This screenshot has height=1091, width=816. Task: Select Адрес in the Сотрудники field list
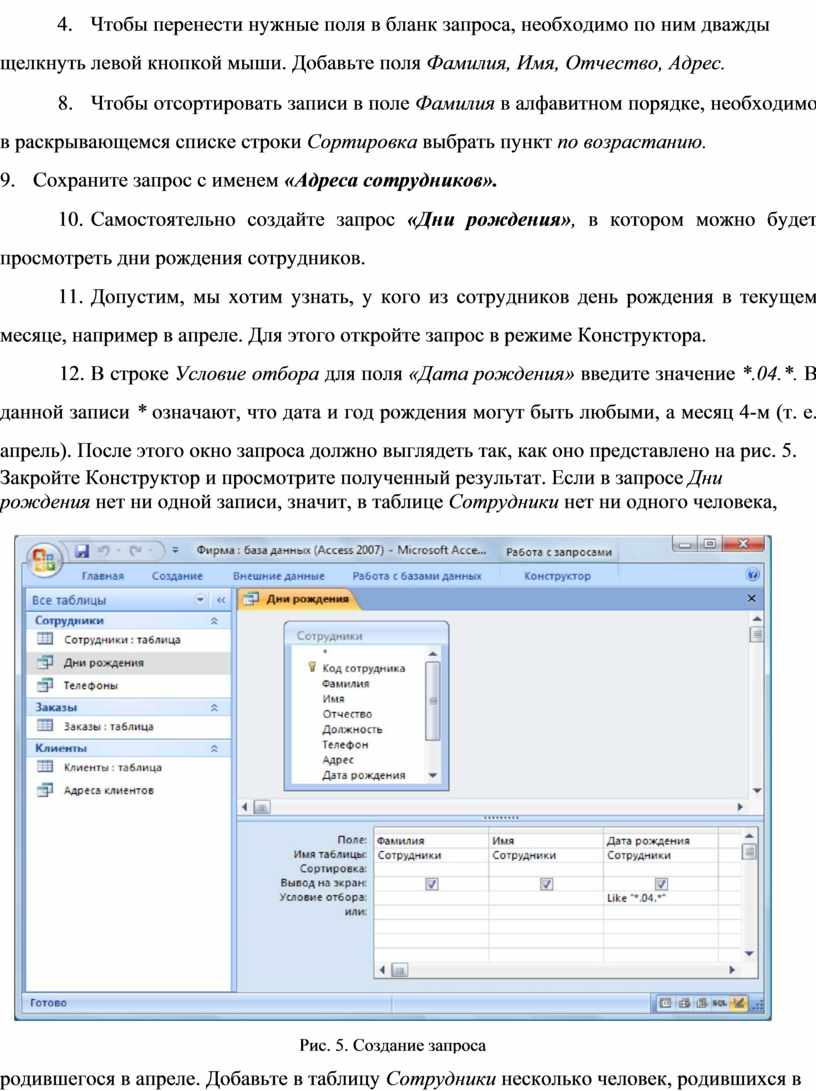tap(338, 760)
